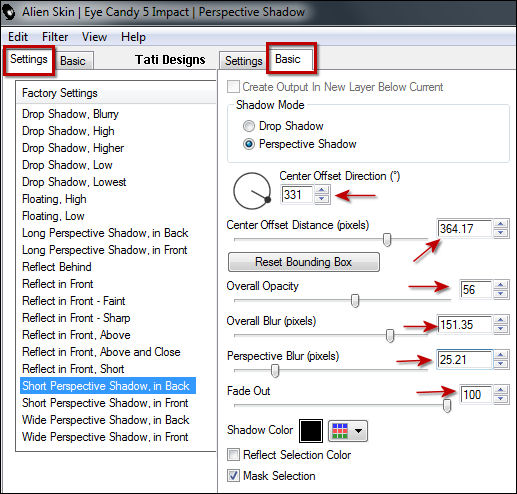
Task: Pick the Reflect in Front, Above preset
Action: [76, 335]
